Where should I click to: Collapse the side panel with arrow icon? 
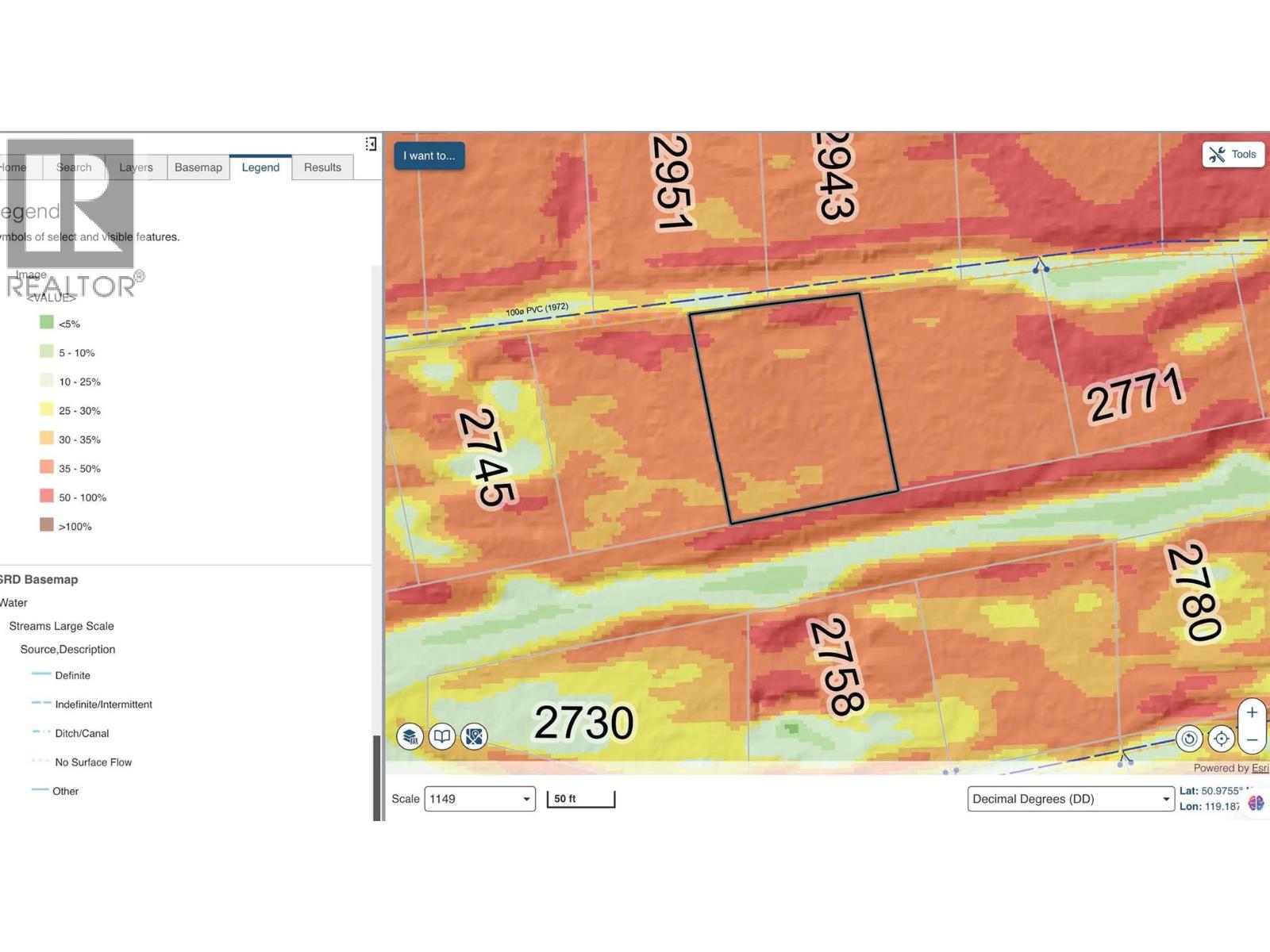point(371,144)
